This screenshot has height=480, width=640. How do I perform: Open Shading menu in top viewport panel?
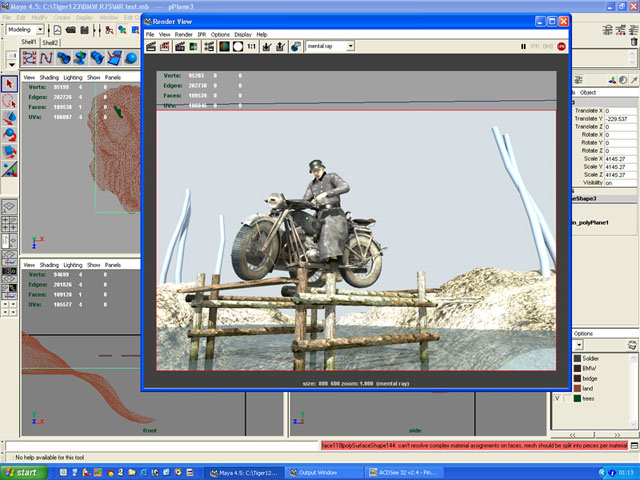tap(49, 77)
